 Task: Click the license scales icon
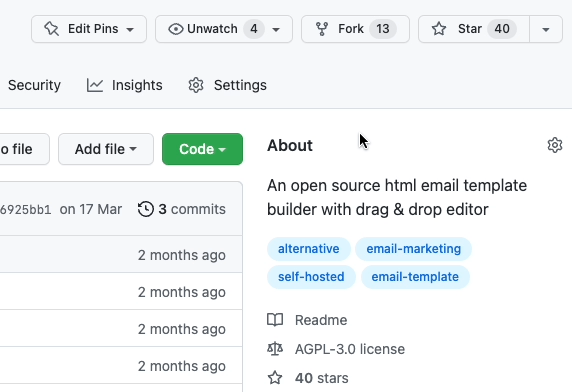tap(275, 349)
